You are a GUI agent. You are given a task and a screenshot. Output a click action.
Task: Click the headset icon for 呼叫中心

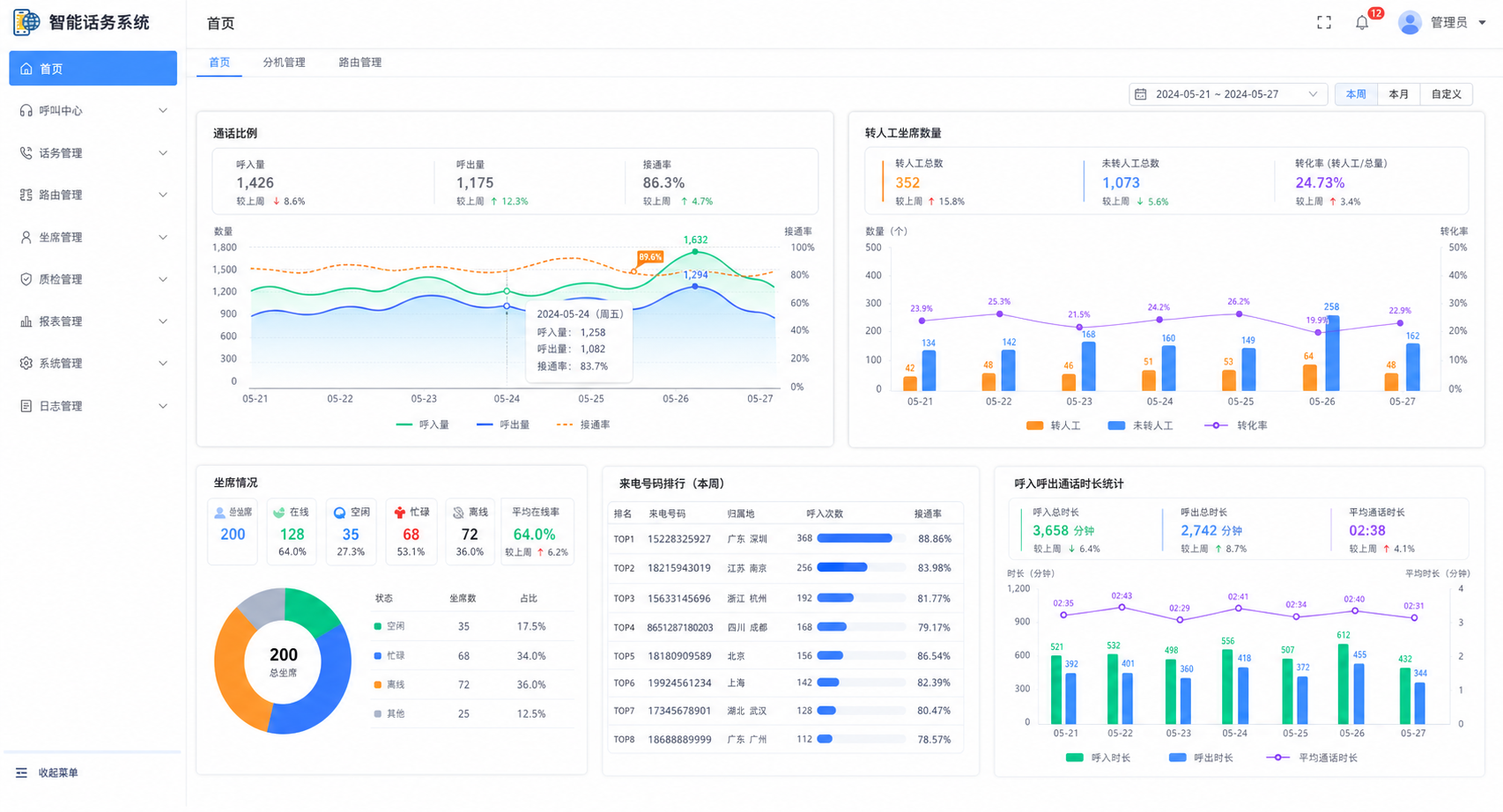pyautogui.click(x=26, y=111)
